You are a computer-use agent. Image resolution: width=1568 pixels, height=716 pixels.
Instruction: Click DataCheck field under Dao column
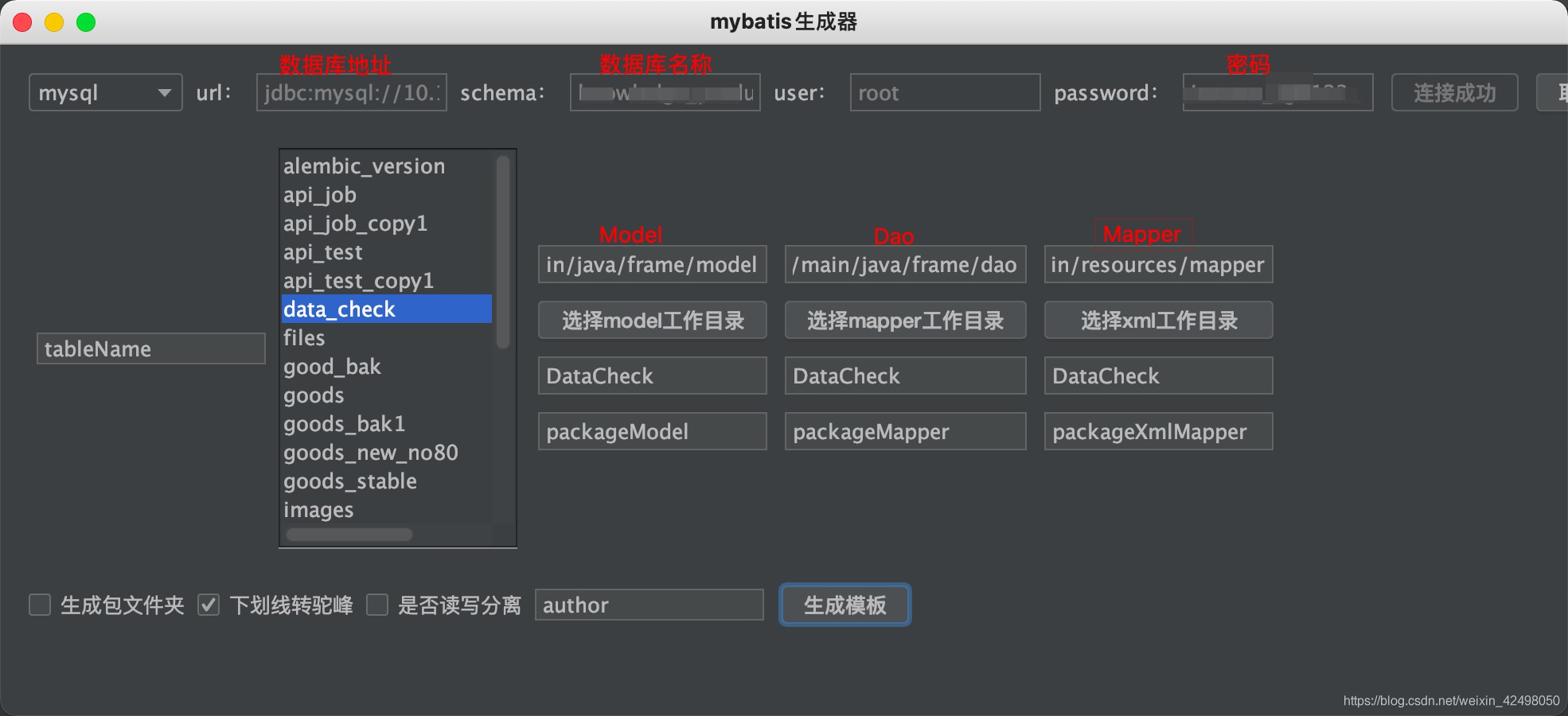pyautogui.click(x=906, y=376)
